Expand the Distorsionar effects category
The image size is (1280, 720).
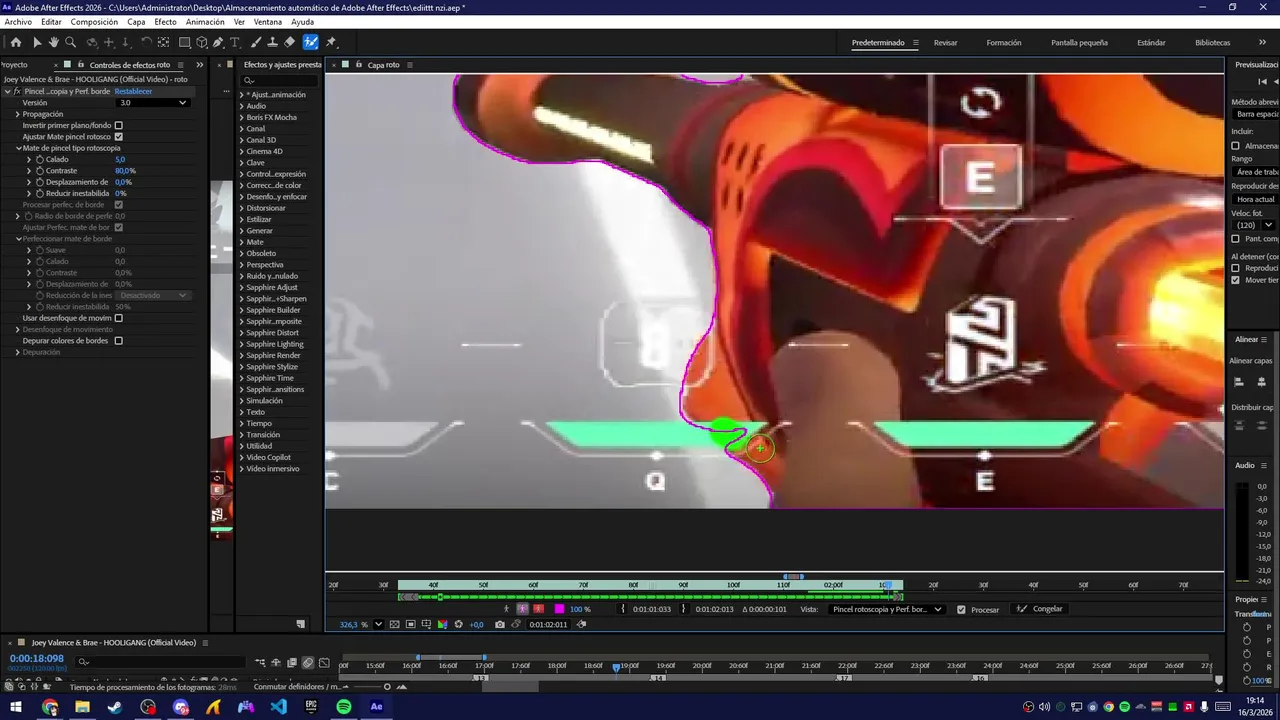[241, 208]
